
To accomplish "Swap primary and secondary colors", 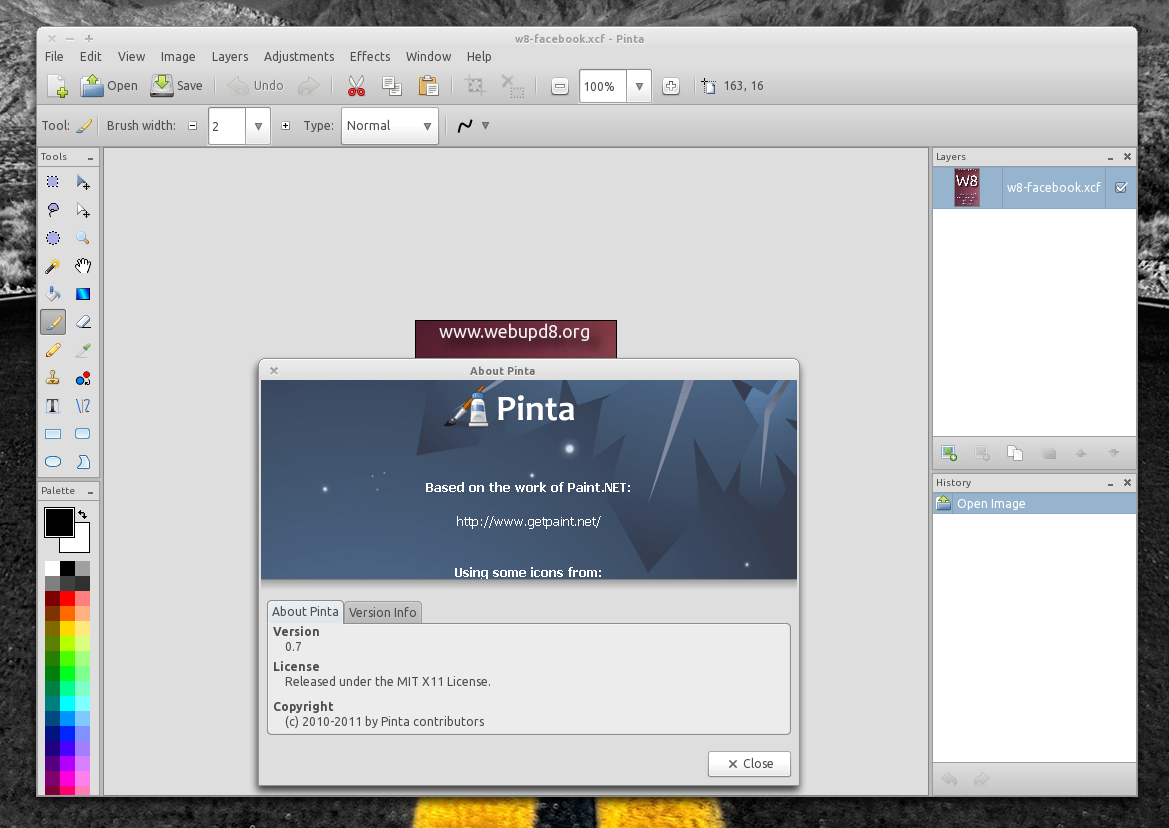I will coord(83,514).
